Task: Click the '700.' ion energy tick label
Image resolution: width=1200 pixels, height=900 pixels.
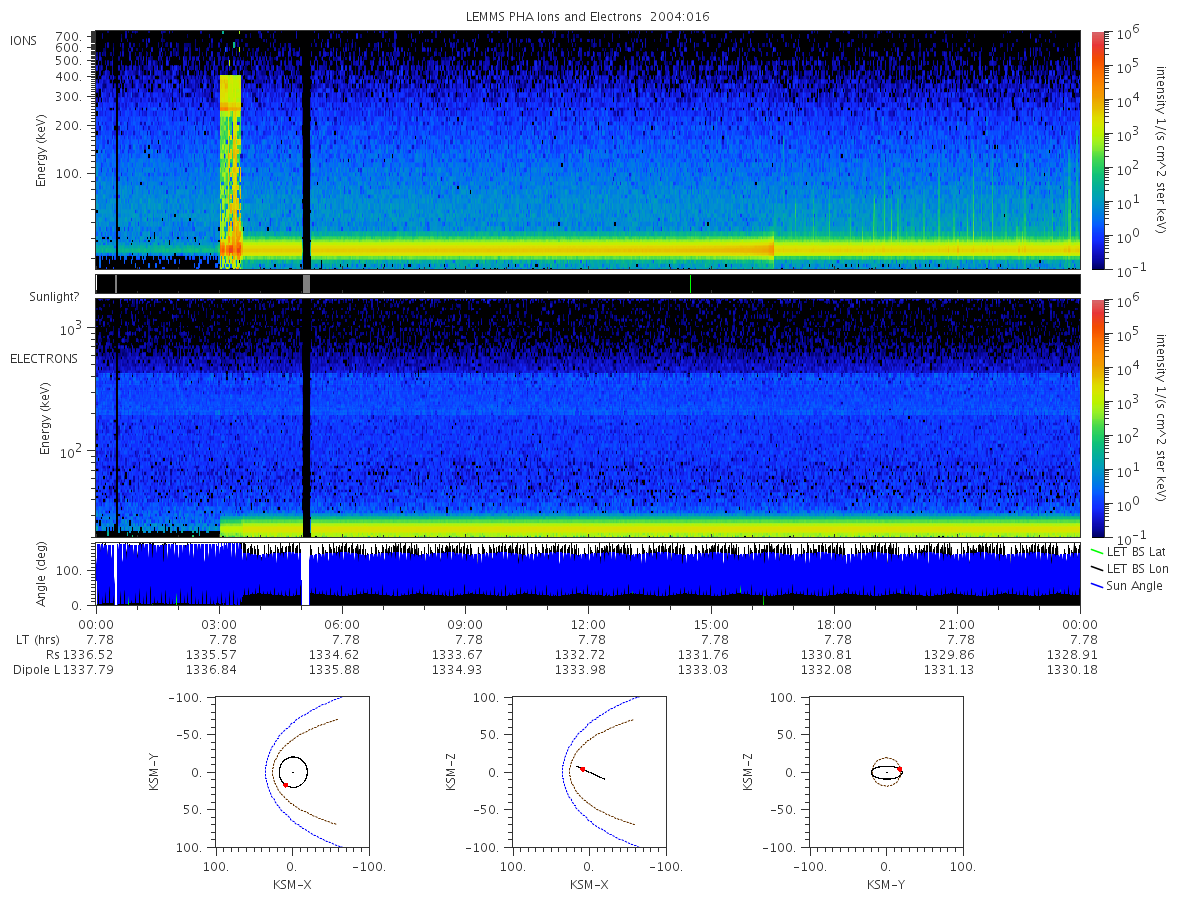Action: 71,35
